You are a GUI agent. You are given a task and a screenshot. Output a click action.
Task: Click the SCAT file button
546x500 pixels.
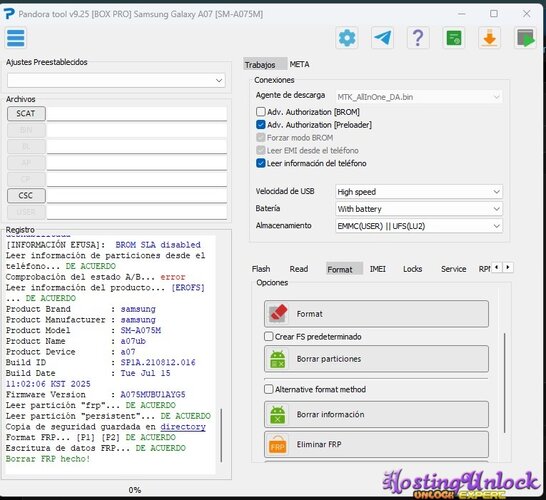pyautogui.click(x=26, y=114)
